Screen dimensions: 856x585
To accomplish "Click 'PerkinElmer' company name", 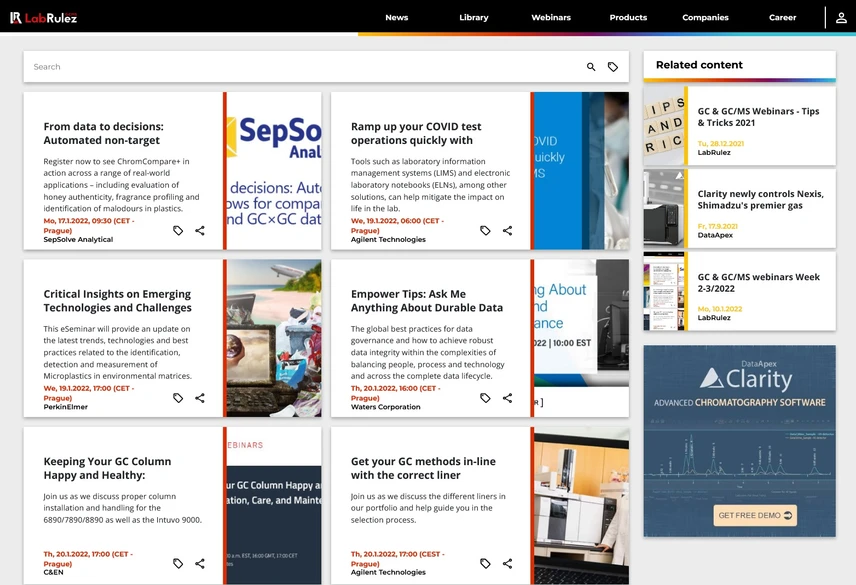I will [x=66, y=407].
